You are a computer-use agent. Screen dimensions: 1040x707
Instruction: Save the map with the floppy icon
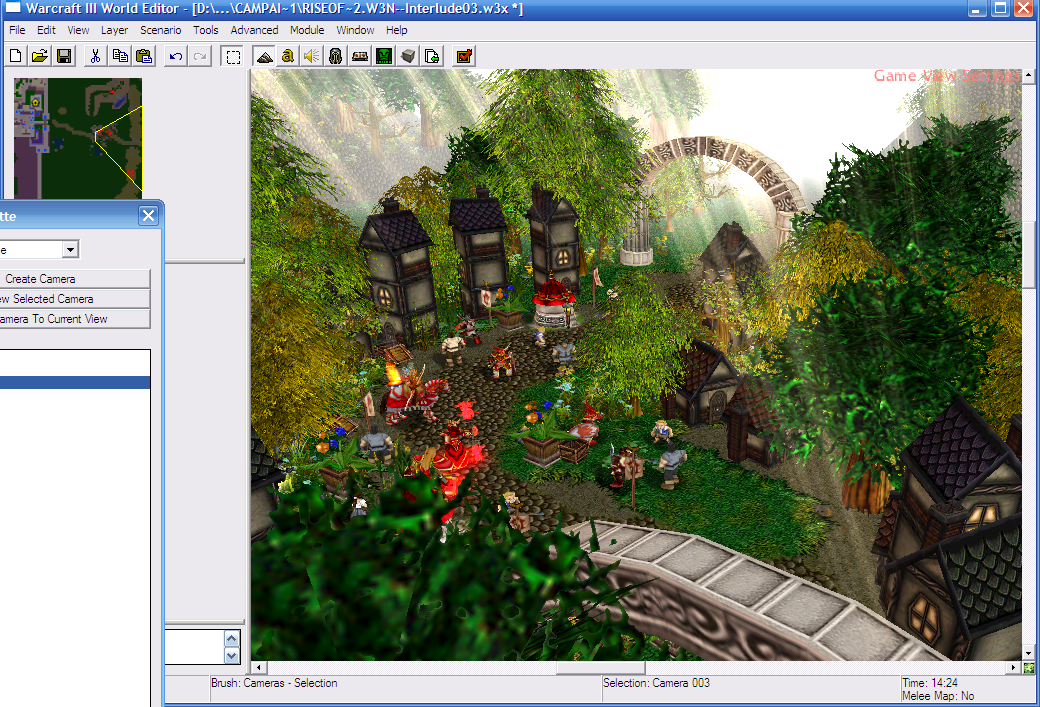tap(64, 56)
